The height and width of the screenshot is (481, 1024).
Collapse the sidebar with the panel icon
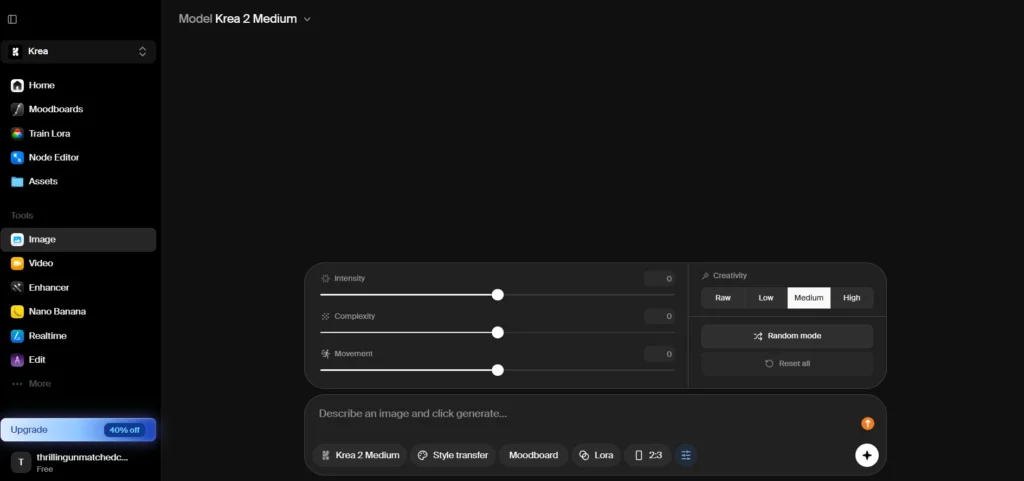click(x=12, y=20)
